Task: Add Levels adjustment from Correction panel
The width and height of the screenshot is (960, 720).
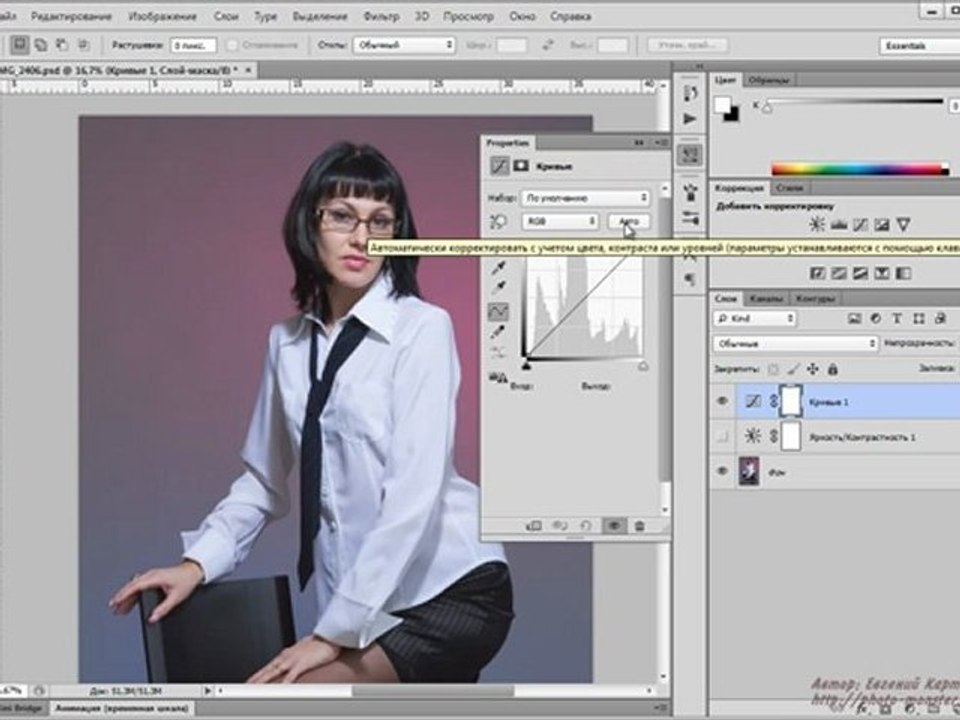Action: pyautogui.click(x=838, y=225)
